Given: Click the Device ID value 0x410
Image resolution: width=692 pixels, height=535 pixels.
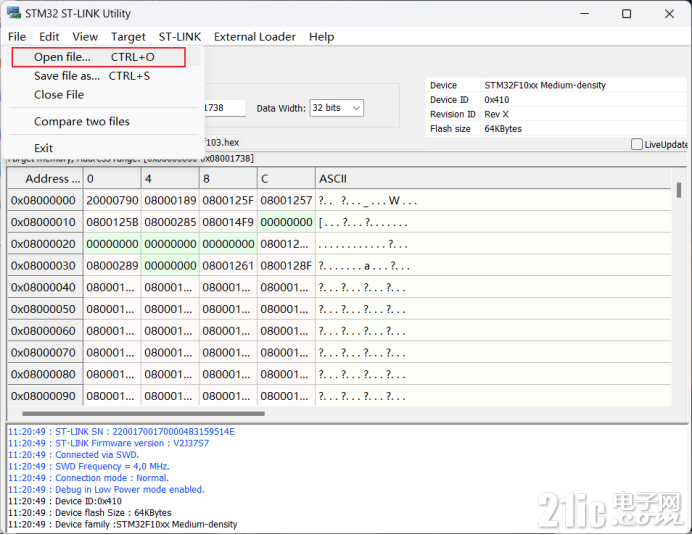Looking at the screenshot, I should coord(496,100).
